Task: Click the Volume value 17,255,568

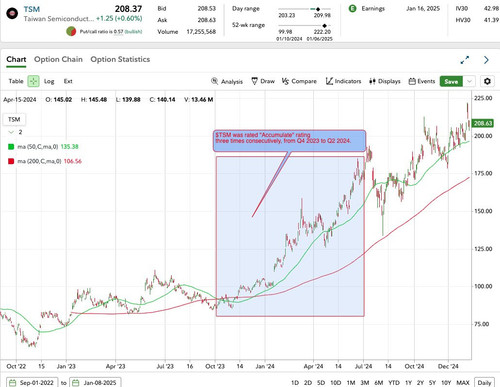Action: coord(201,32)
